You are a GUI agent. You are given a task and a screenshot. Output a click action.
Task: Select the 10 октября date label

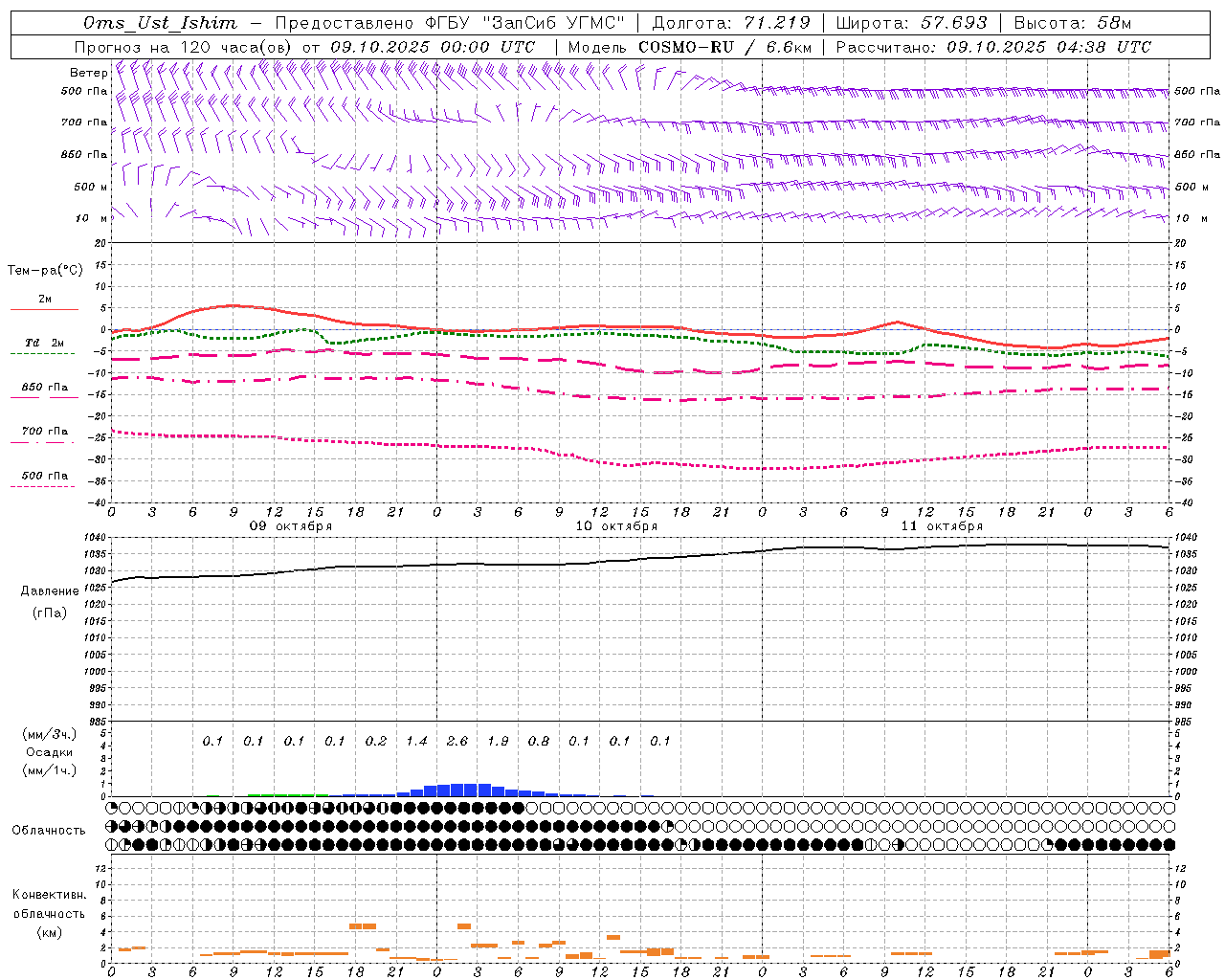[x=616, y=526]
